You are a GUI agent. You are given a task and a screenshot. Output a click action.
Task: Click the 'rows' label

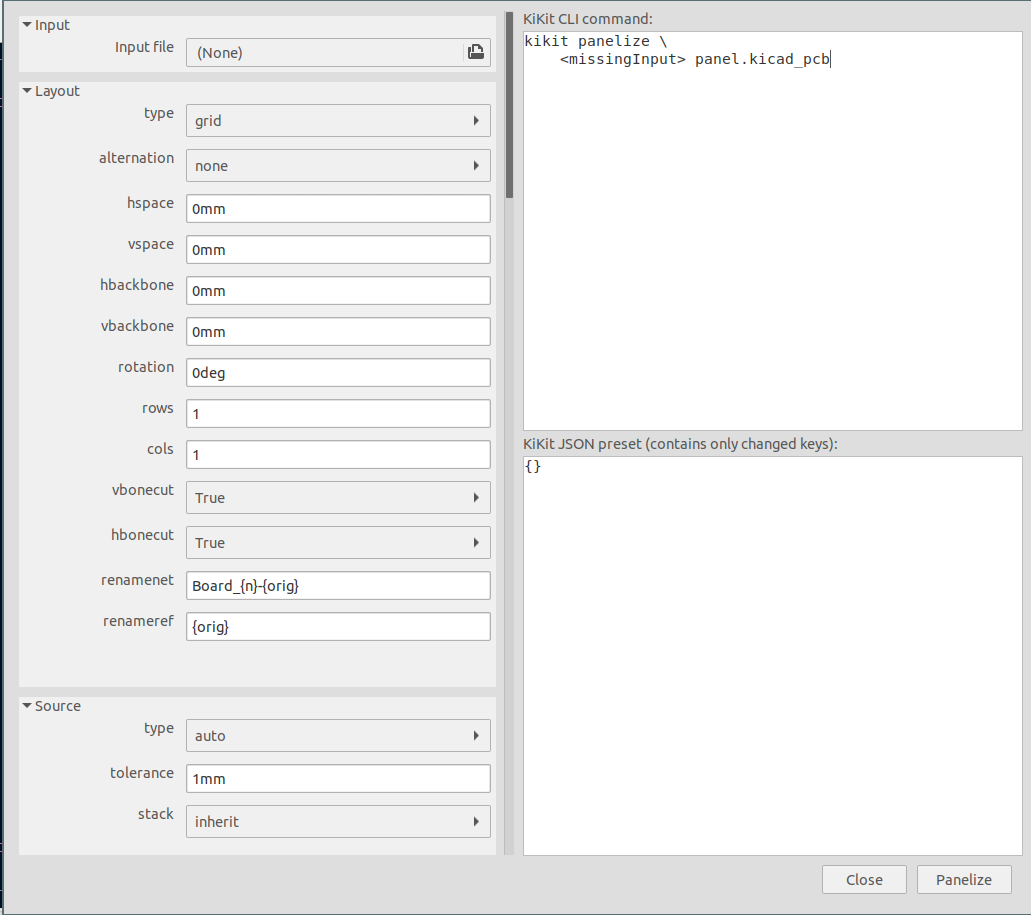coord(158,408)
